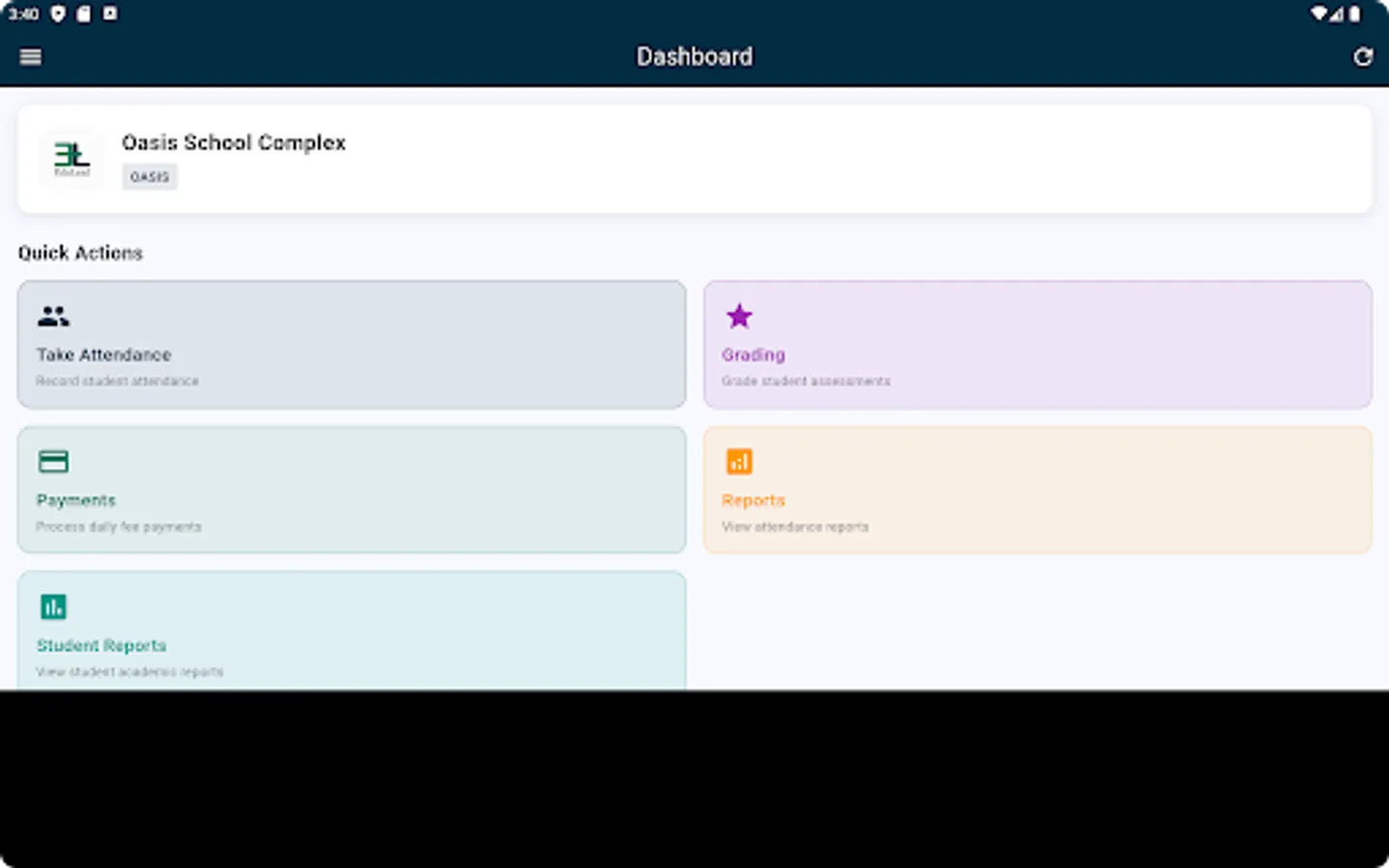Open Take Attendance card

tap(352, 344)
